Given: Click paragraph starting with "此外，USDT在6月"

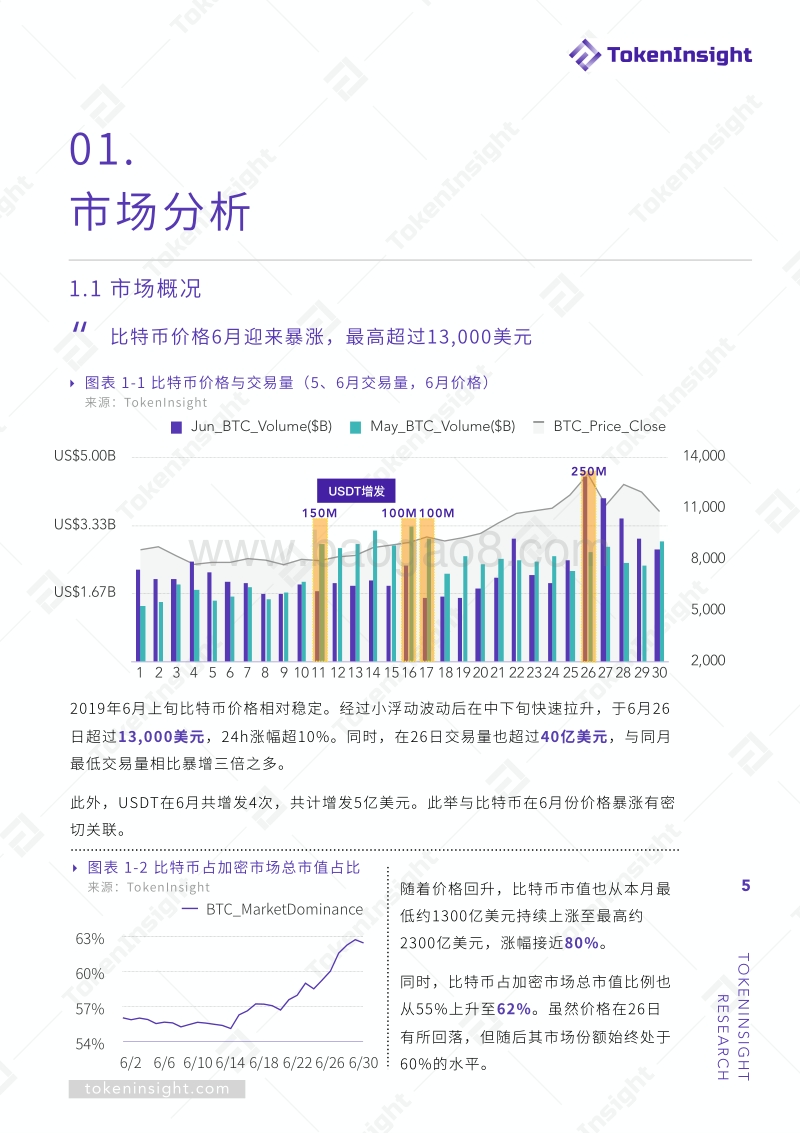Looking at the screenshot, I should (372, 816).
